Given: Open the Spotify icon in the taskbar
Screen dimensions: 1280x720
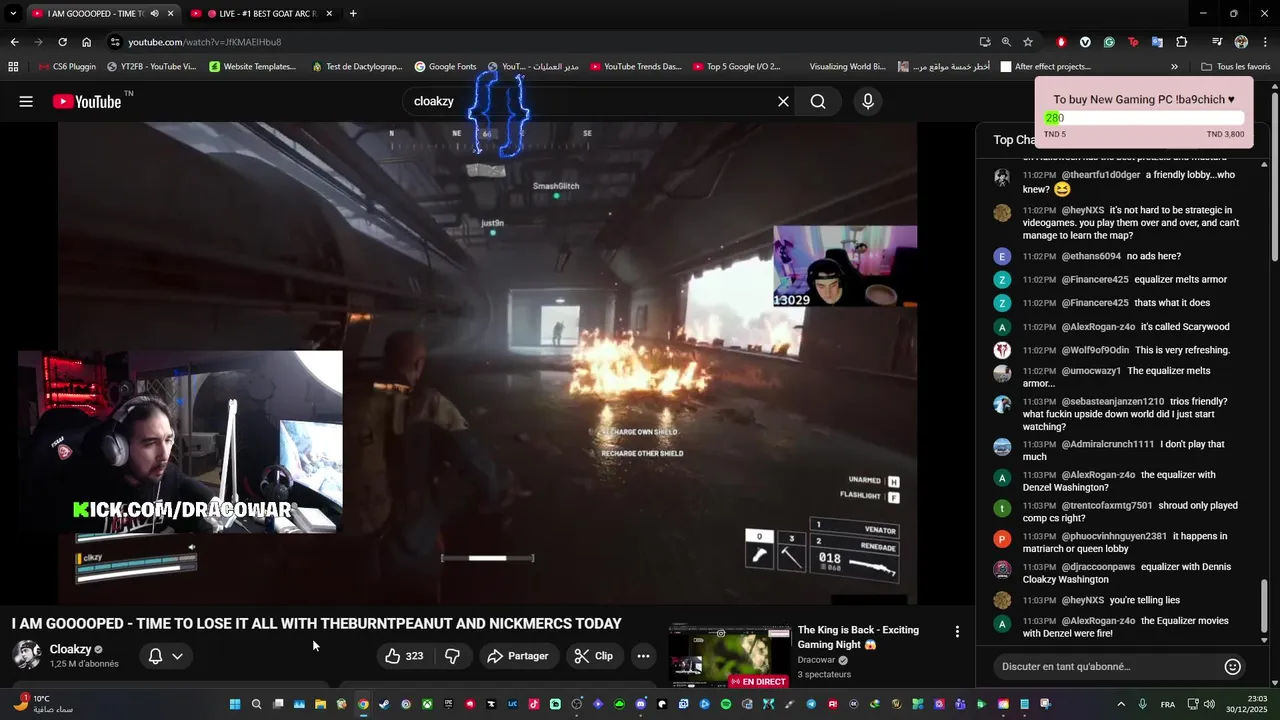Looking at the screenshot, I should pos(726,704).
